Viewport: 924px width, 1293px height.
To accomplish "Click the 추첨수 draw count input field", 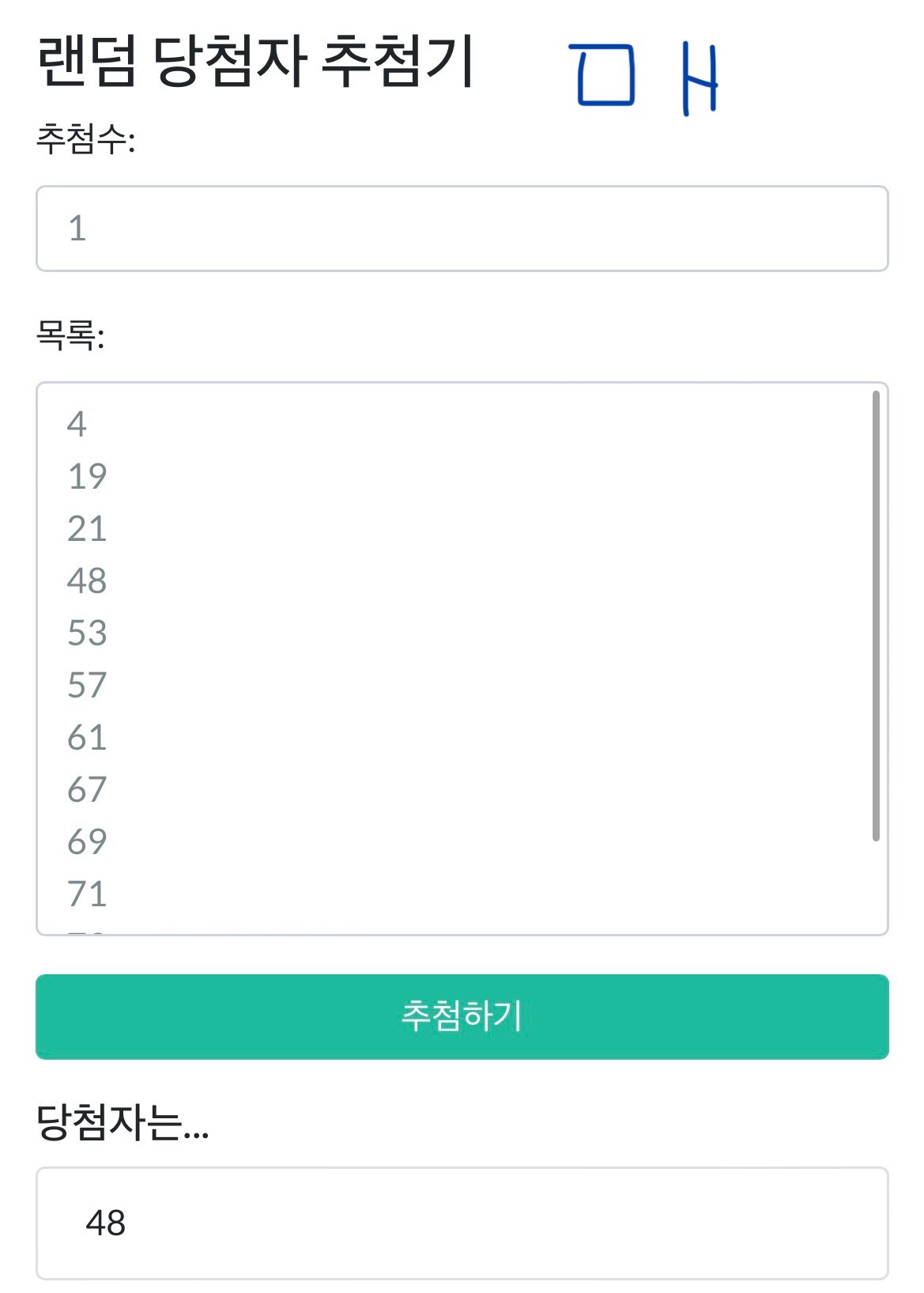I will tap(462, 229).
